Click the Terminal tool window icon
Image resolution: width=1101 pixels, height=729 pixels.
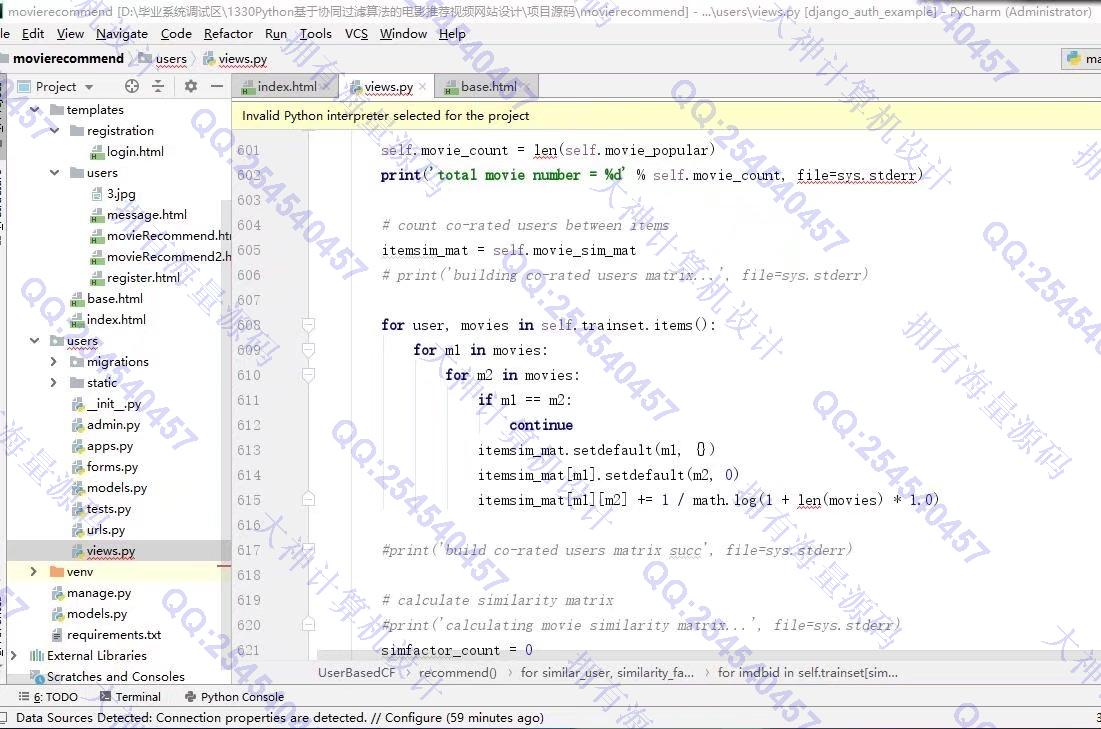(105, 697)
